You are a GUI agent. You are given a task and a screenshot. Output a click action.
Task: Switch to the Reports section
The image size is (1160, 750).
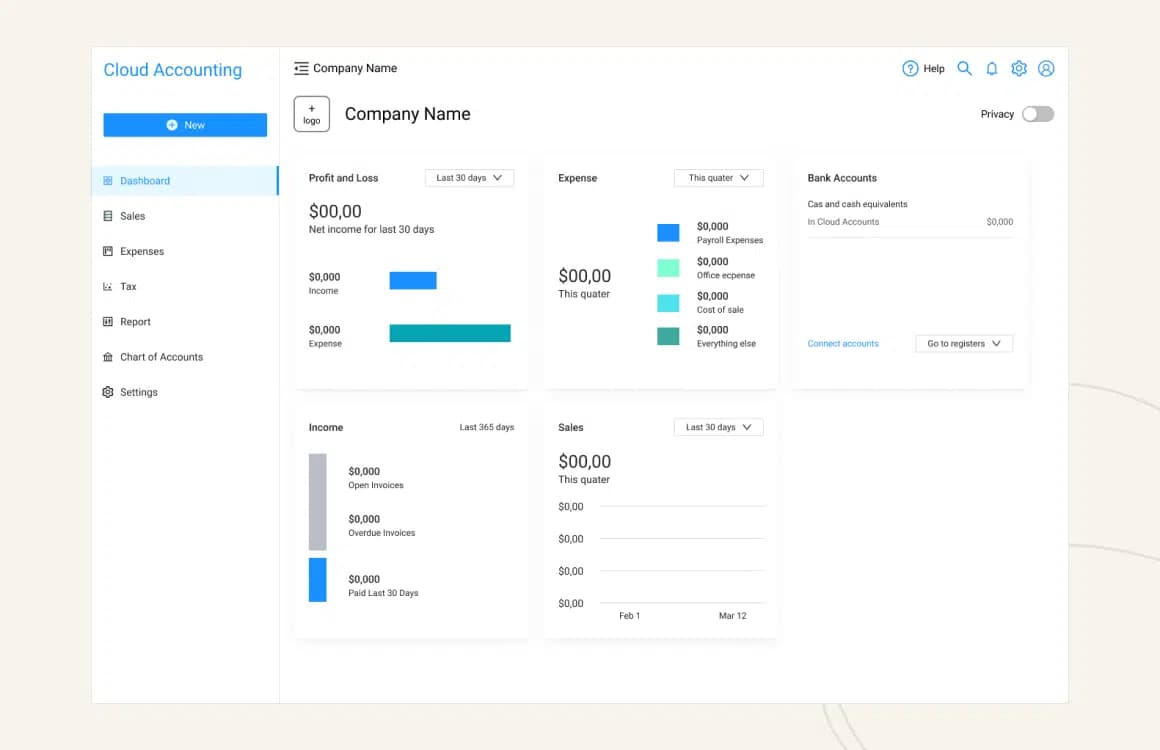pyautogui.click(x=133, y=321)
